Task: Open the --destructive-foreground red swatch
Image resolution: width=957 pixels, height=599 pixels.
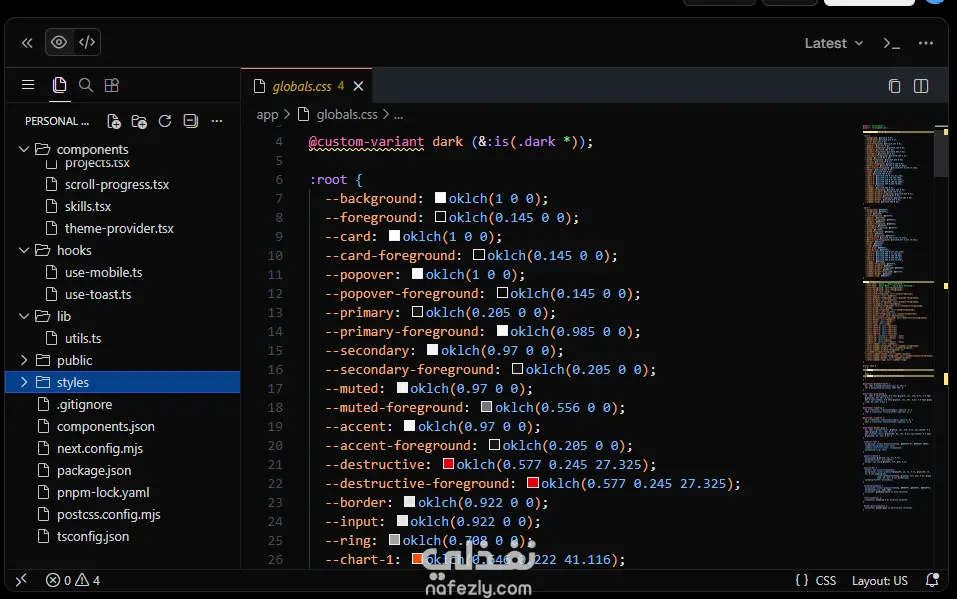Action: pos(532,482)
